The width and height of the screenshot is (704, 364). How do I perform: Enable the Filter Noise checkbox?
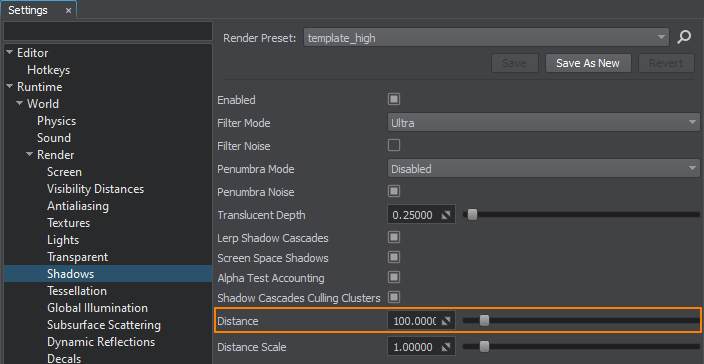[394, 145]
